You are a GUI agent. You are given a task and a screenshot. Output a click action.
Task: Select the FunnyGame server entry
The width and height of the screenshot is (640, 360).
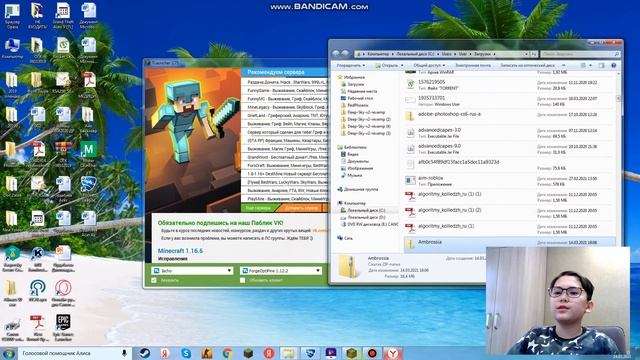coord(284,90)
